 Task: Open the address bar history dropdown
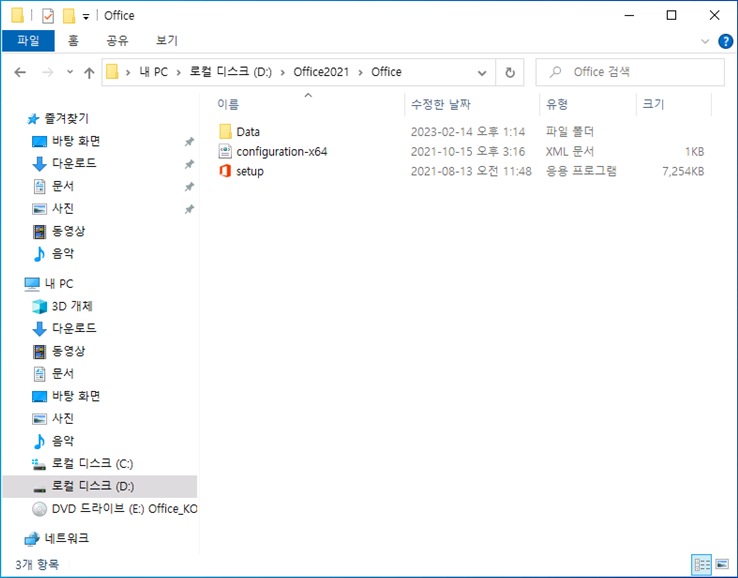click(x=482, y=72)
